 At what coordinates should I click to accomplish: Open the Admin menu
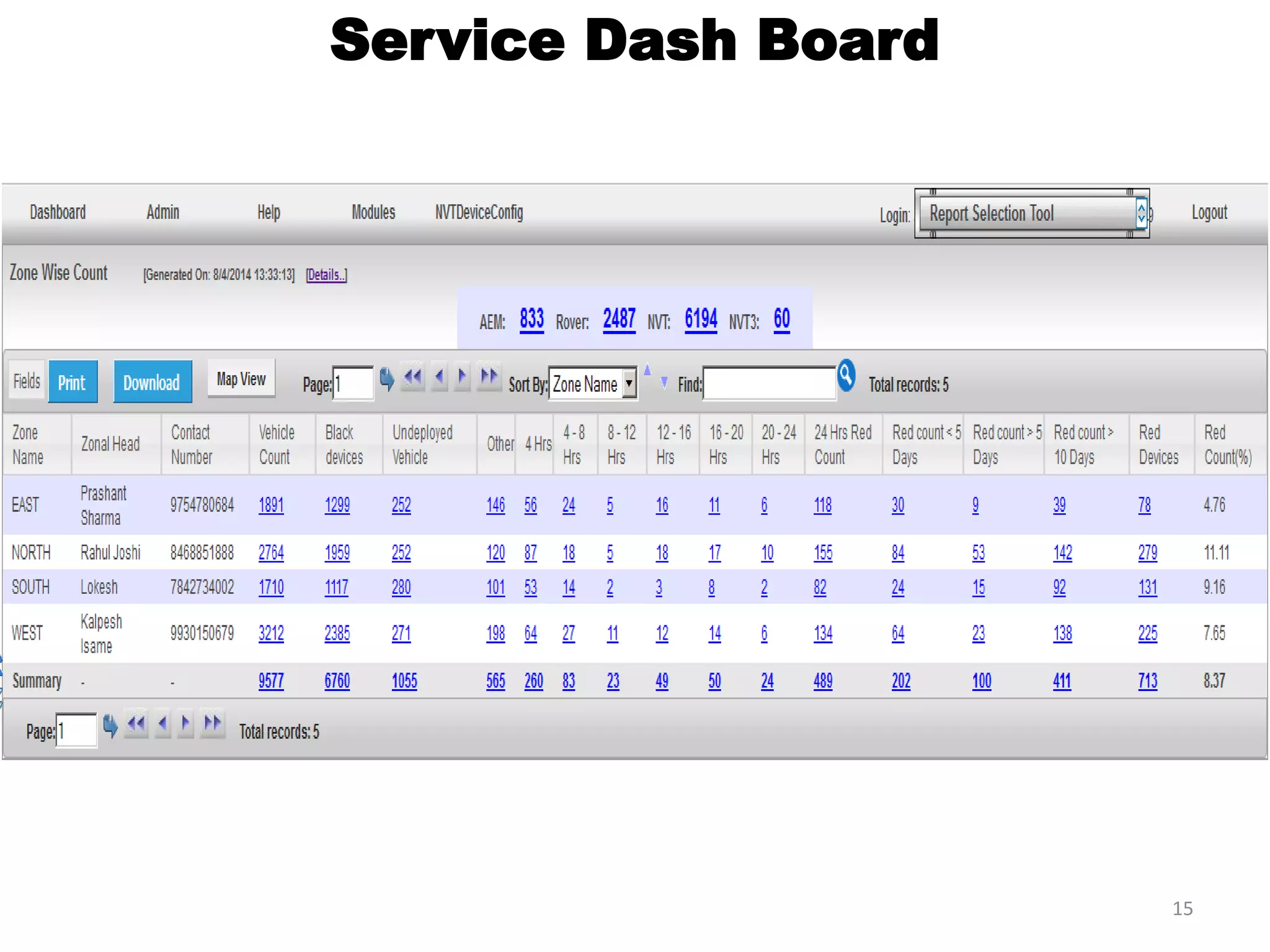pyautogui.click(x=162, y=213)
